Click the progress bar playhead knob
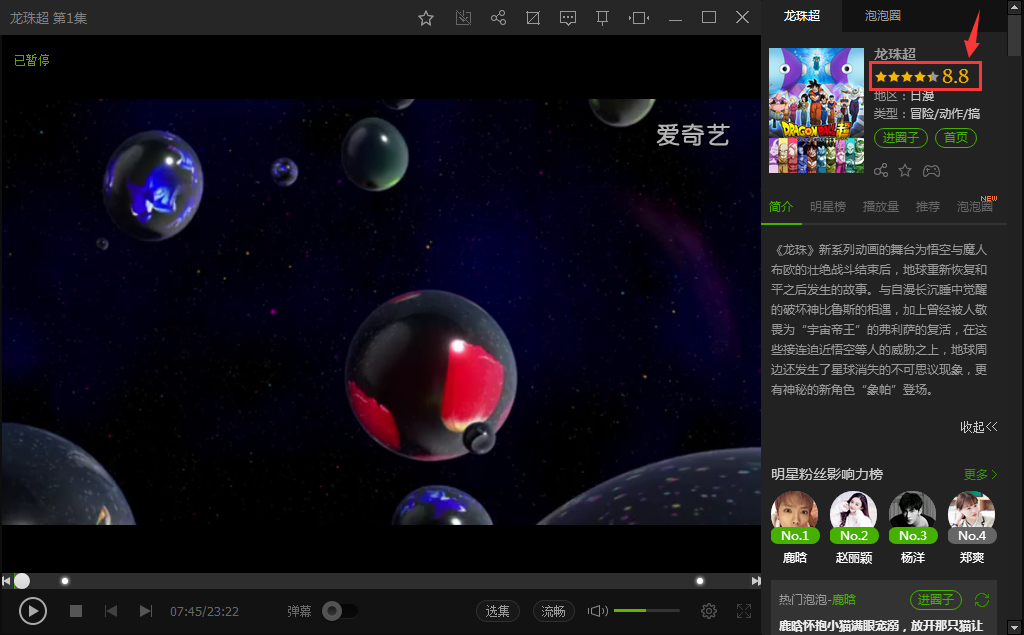 pyautogui.click(x=22, y=580)
